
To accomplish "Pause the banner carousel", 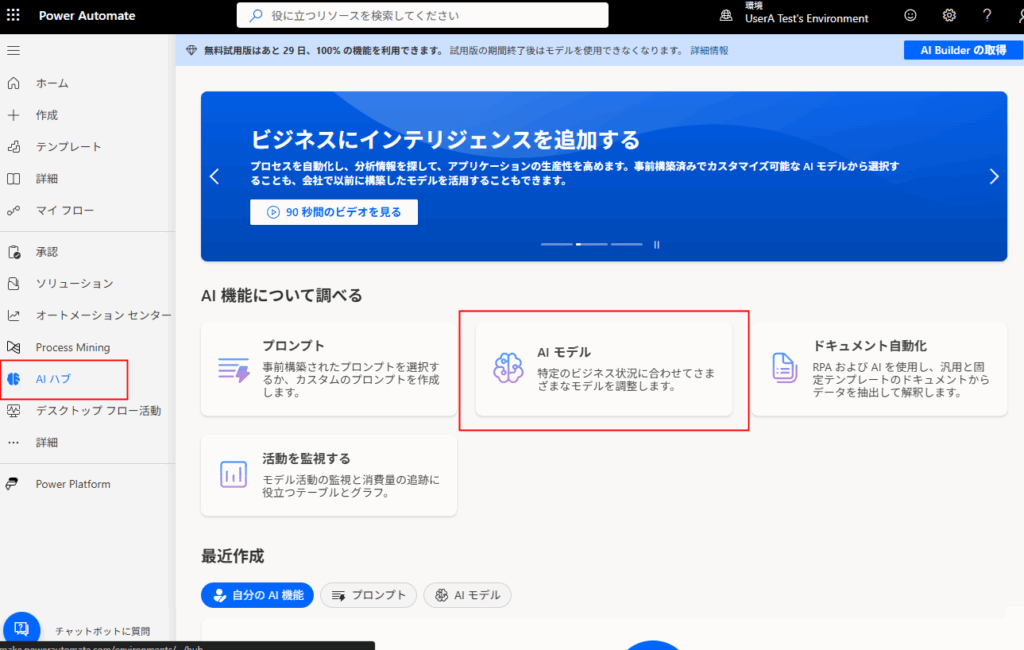I will [656, 244].
